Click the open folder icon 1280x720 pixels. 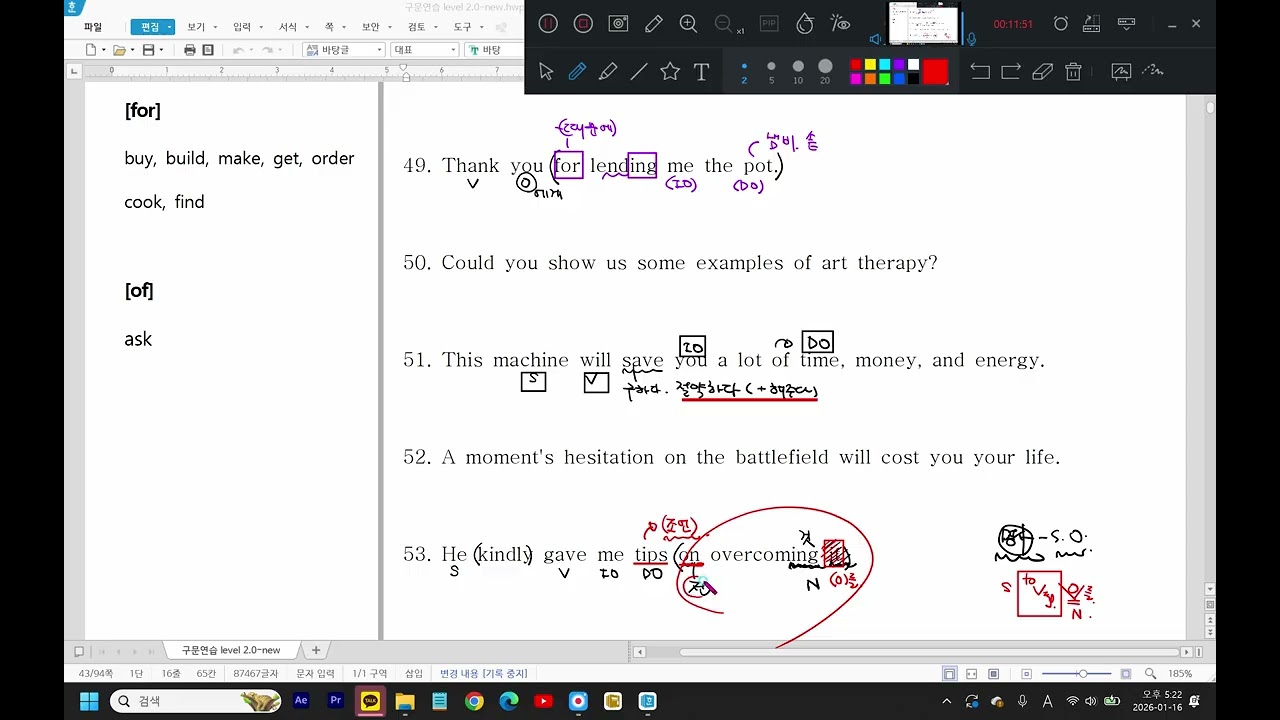[119, 50]
